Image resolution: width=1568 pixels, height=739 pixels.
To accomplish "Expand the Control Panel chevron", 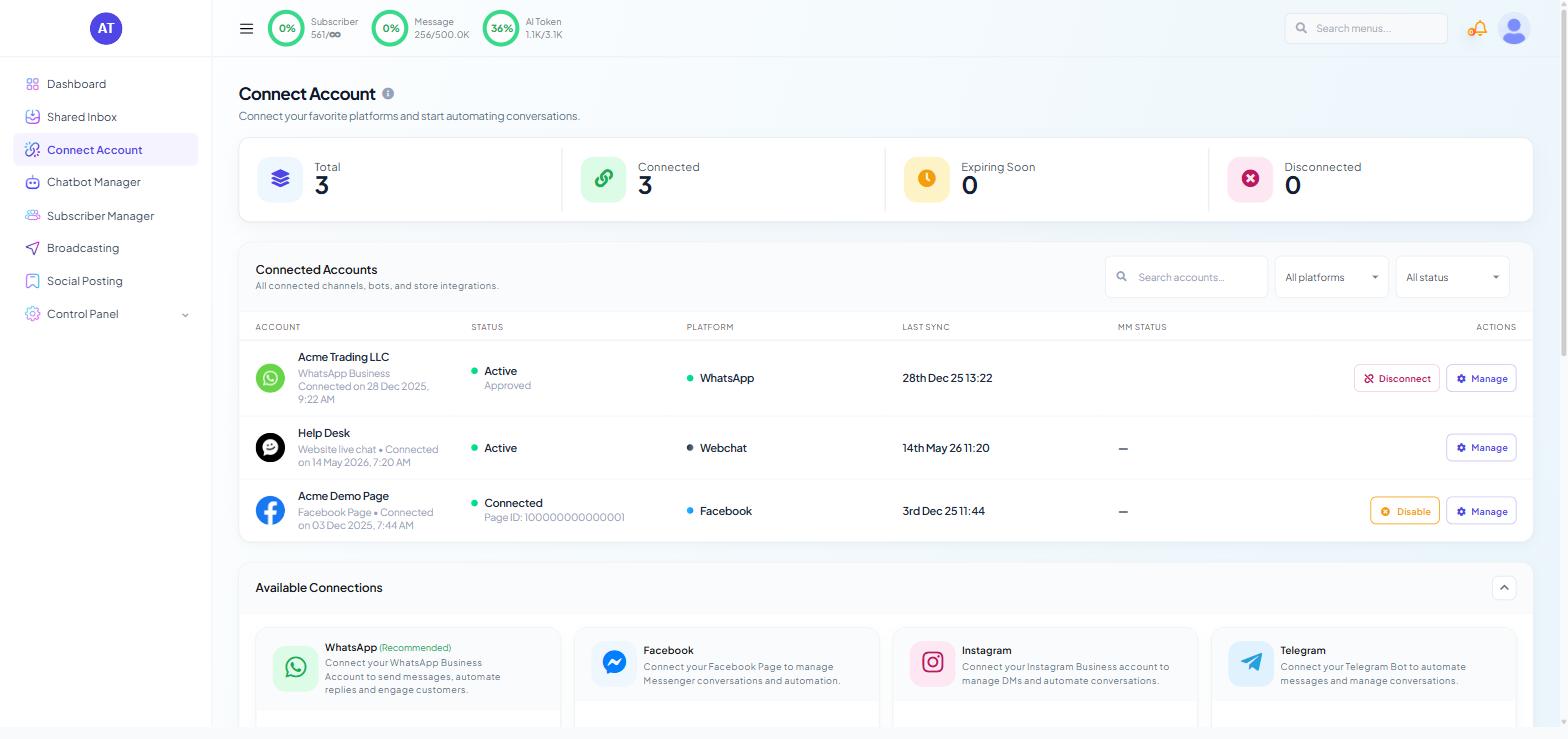I will (185, 315).
